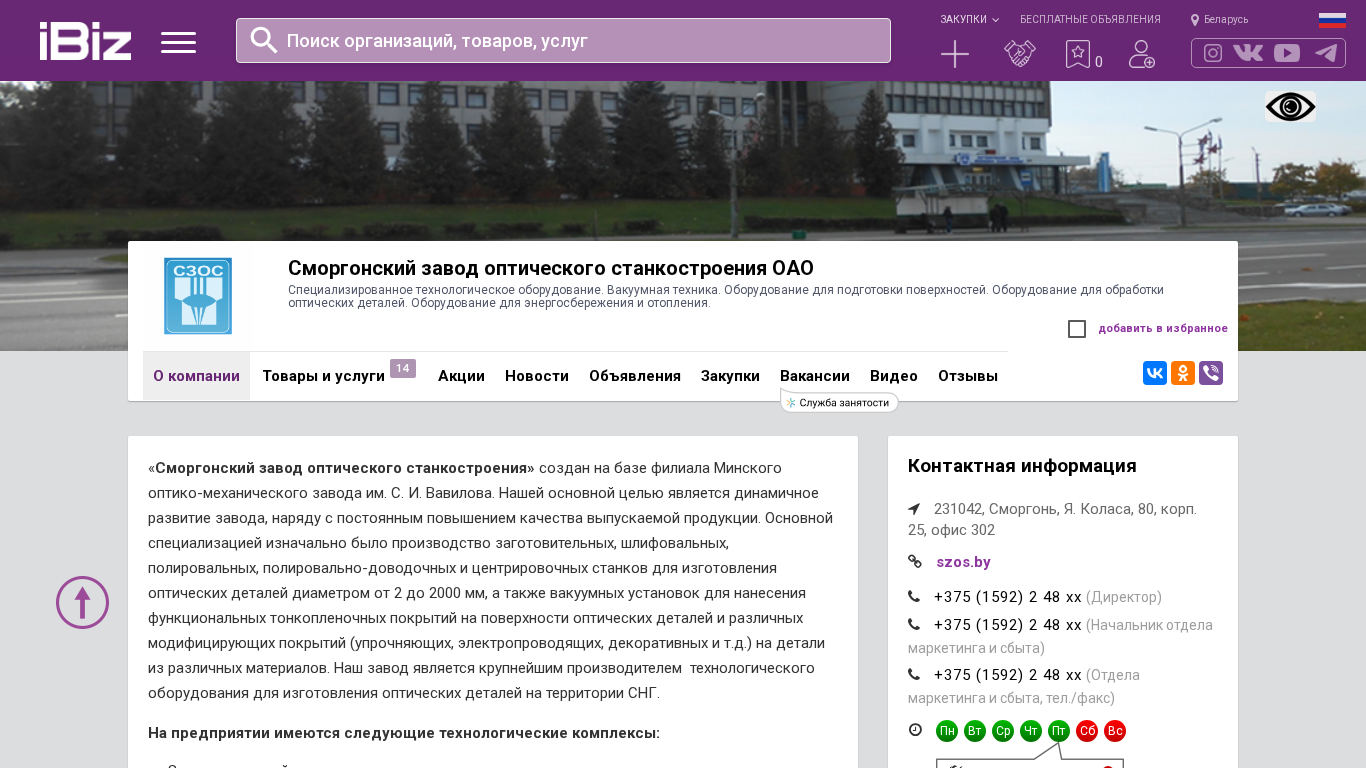Image resolution: width=1366 pixels, height=768 pixels.
Task: Open the Telegram icon in header
Action: click(x=1326, y=53)
